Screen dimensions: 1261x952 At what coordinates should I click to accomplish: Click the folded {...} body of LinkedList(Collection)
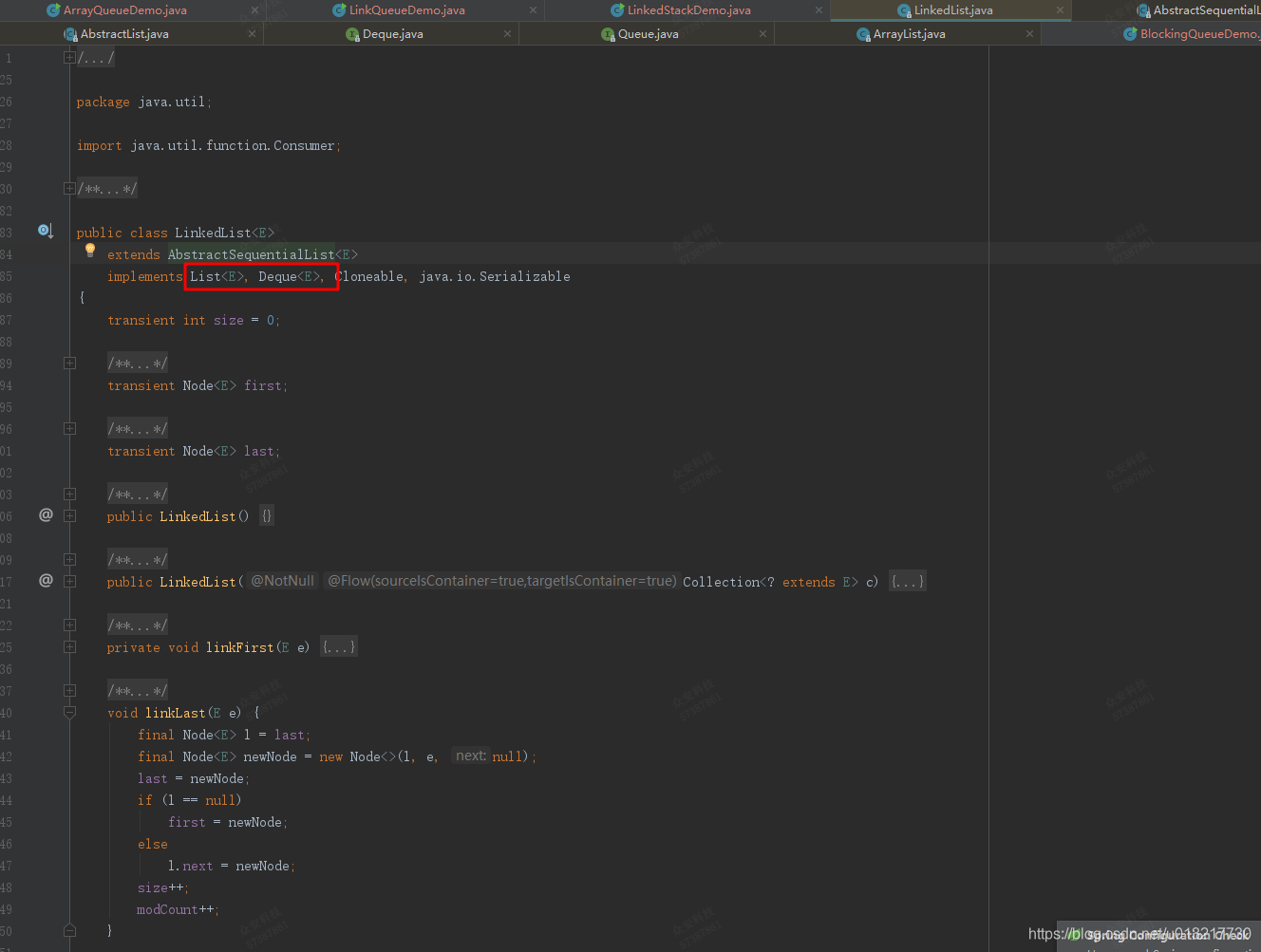coord(908,582)
